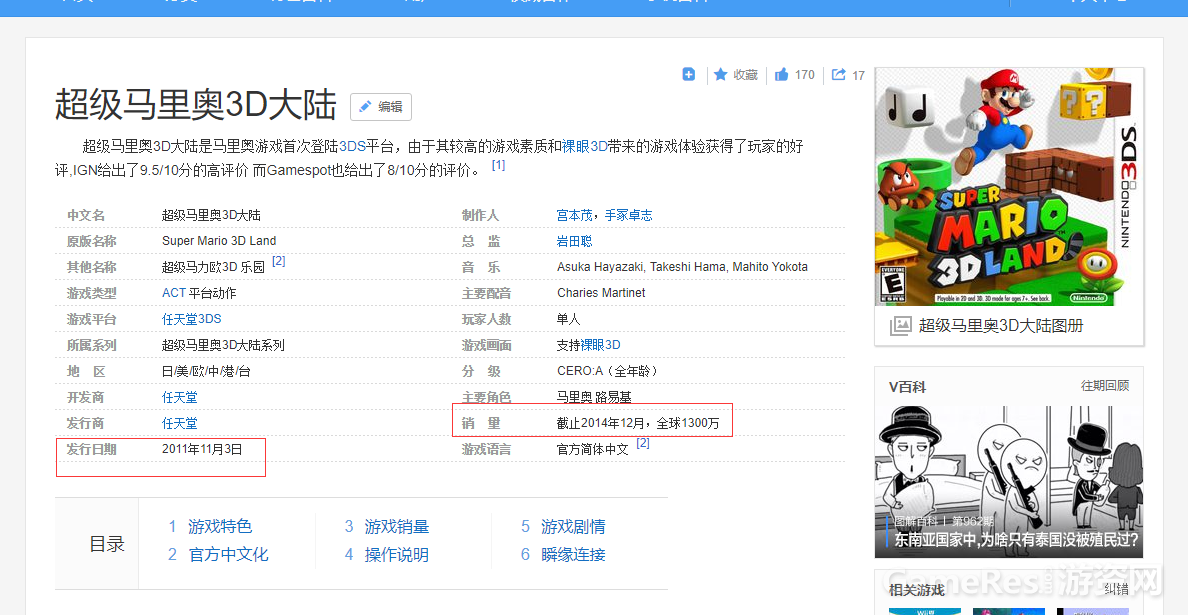Click the 目录 contents heading
1188x615 pixels.
[107, 544]
